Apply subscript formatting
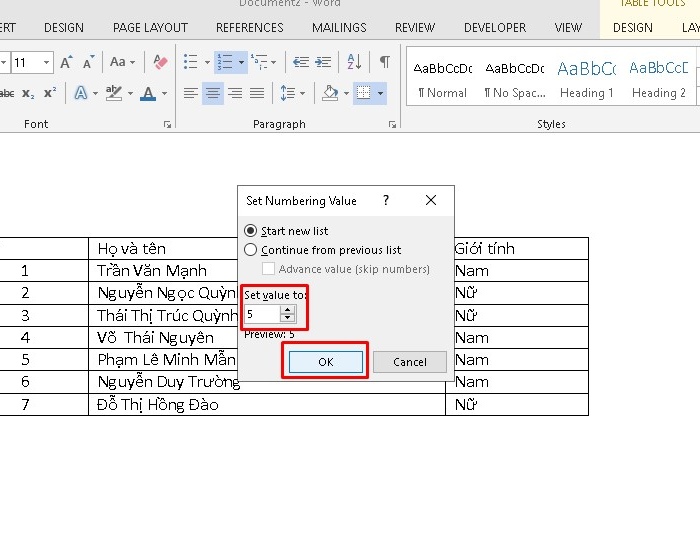 click(28, 93)
